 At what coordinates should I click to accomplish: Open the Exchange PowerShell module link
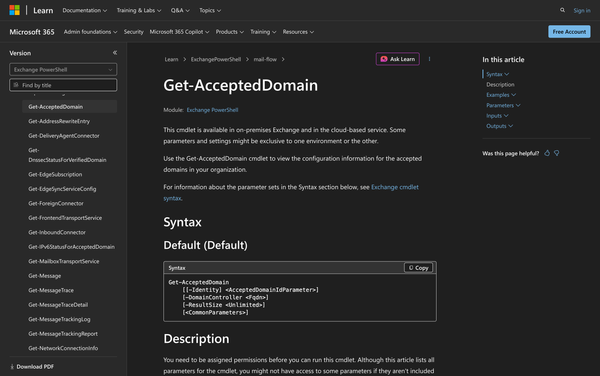point(212,110)
